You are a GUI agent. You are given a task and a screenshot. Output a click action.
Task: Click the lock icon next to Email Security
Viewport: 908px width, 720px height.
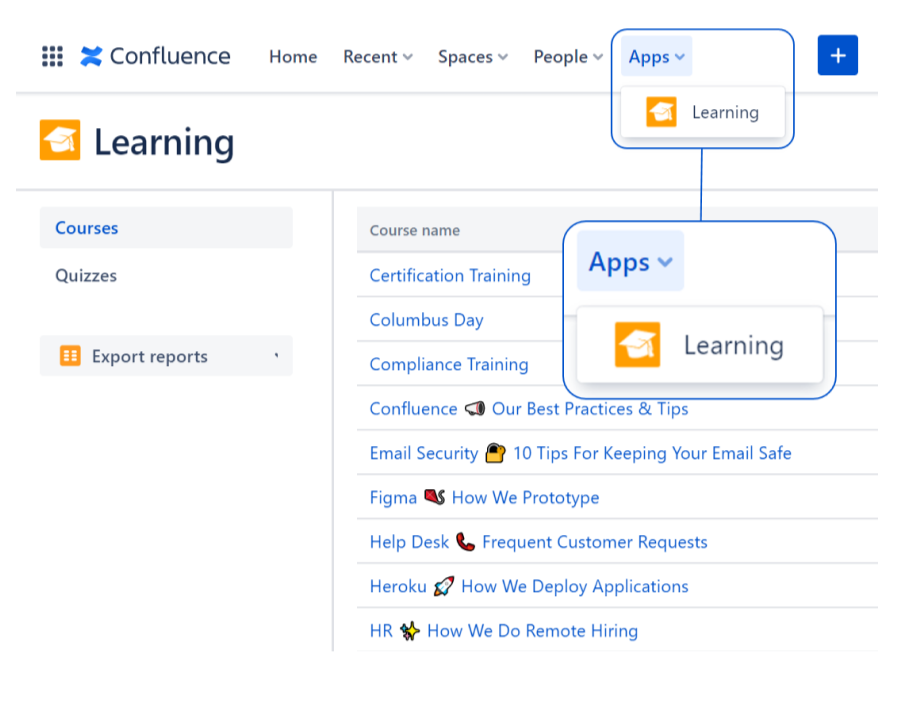[494, 452]
